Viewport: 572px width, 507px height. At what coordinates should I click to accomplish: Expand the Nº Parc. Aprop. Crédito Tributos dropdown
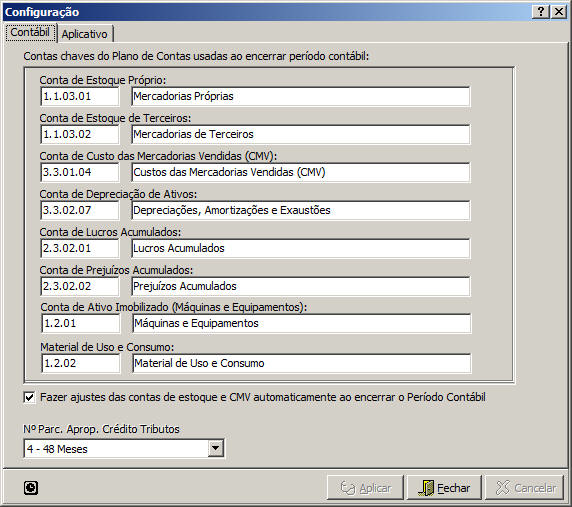tap(216, 448)
